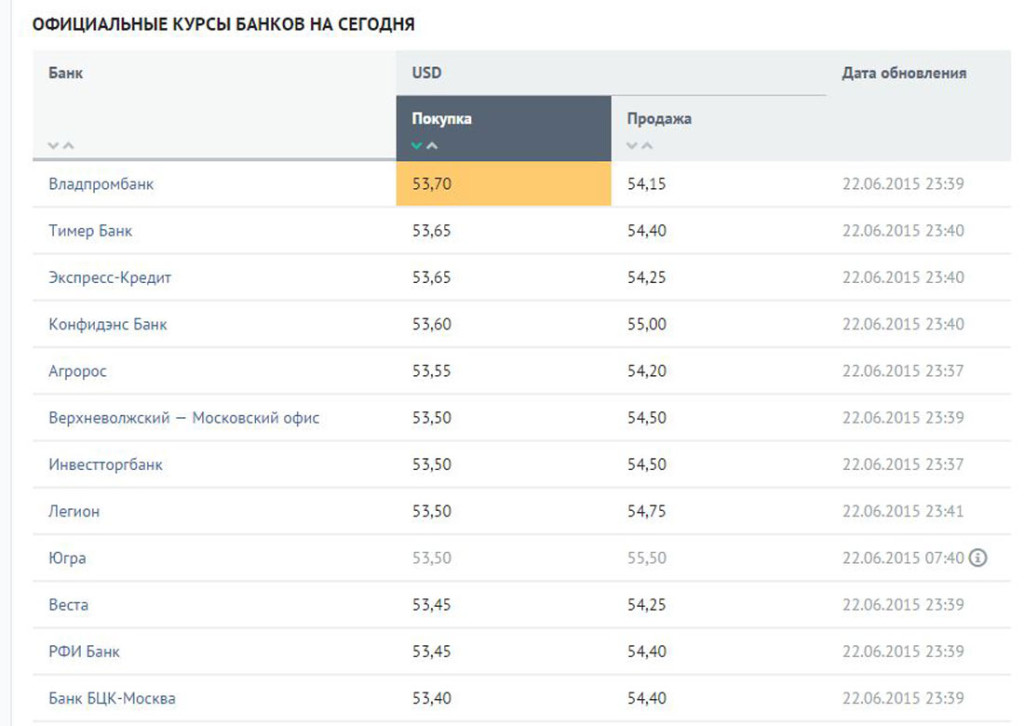Sort Банк column descending arrow

click(54, 146)
